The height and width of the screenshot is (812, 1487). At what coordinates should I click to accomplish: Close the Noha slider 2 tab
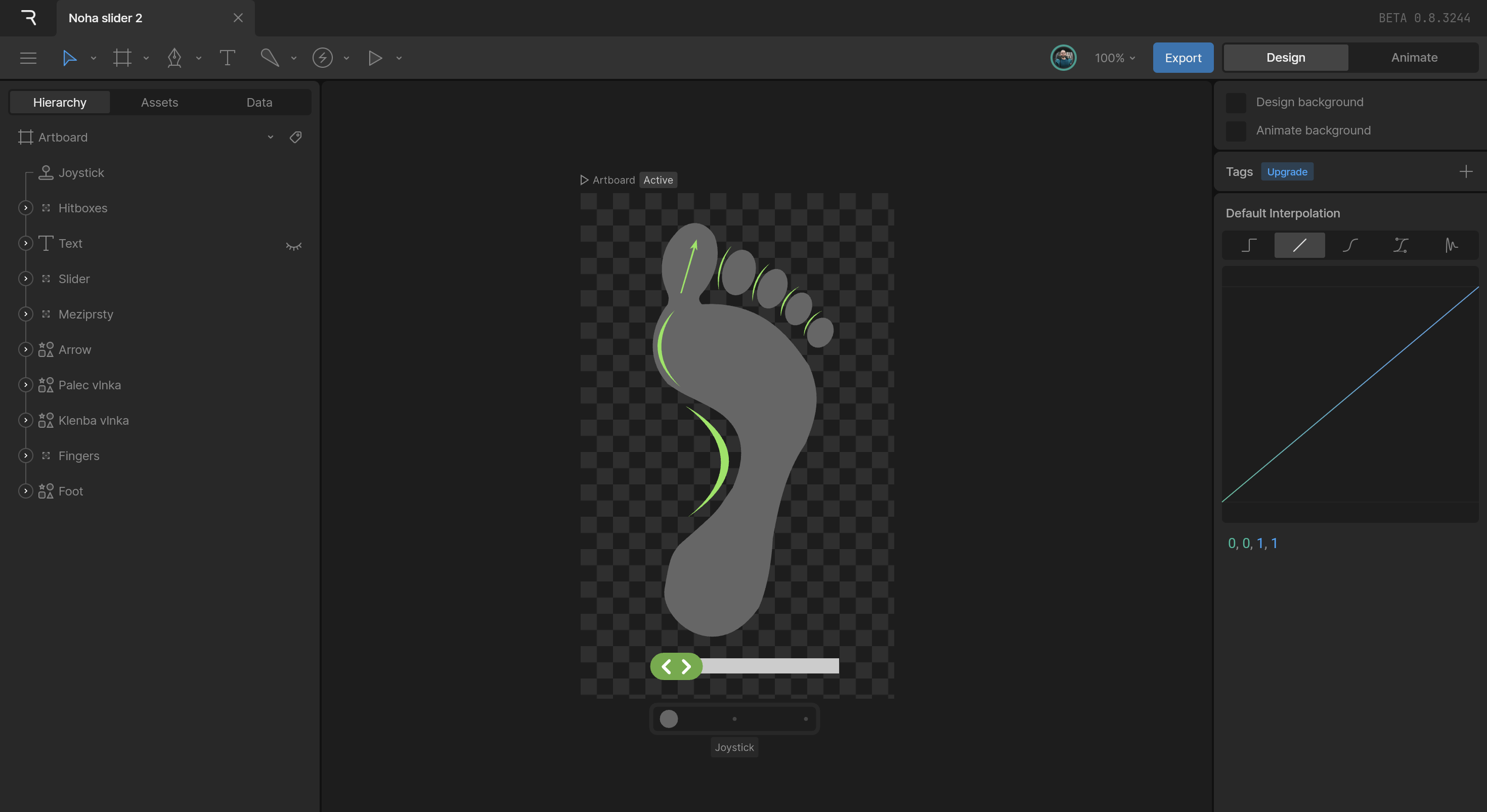(x=238, y=18)
